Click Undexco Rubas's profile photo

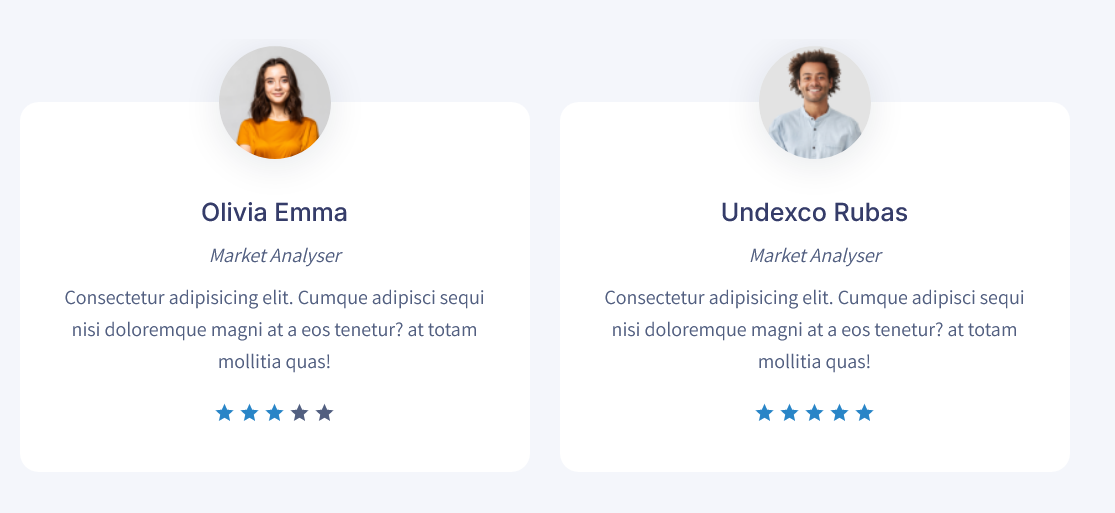815,102
